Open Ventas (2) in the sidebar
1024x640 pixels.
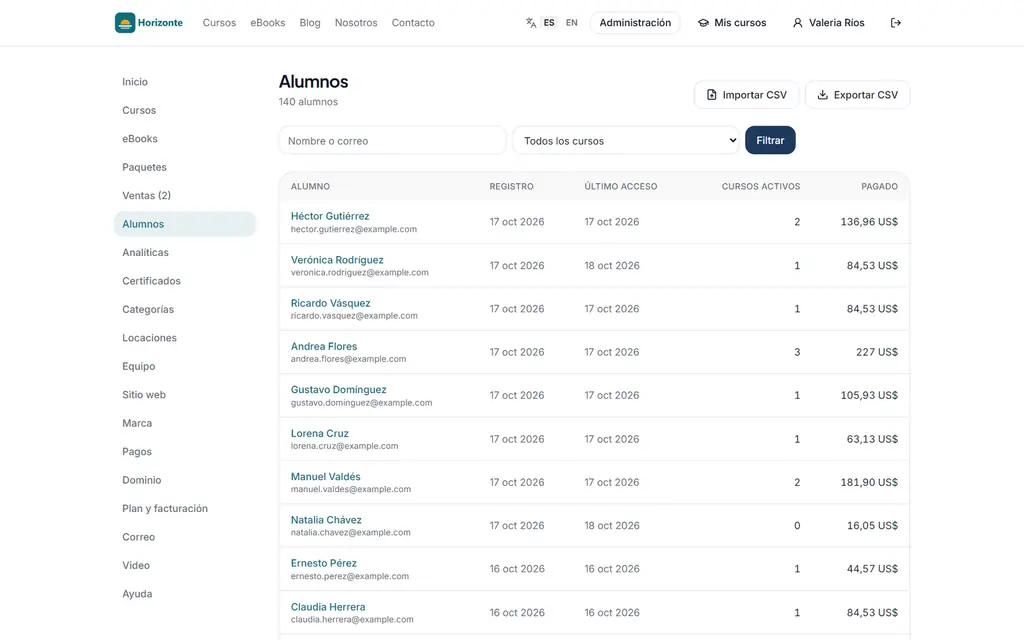[x=185, y=195]
